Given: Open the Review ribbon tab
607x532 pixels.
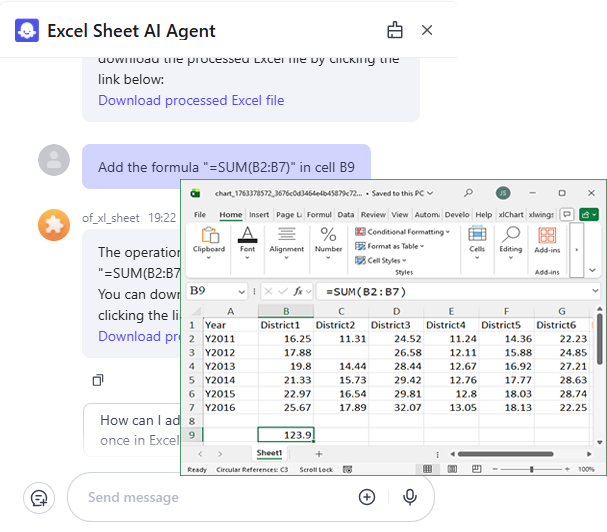Looking at the screenshot, I should [373, 215].
